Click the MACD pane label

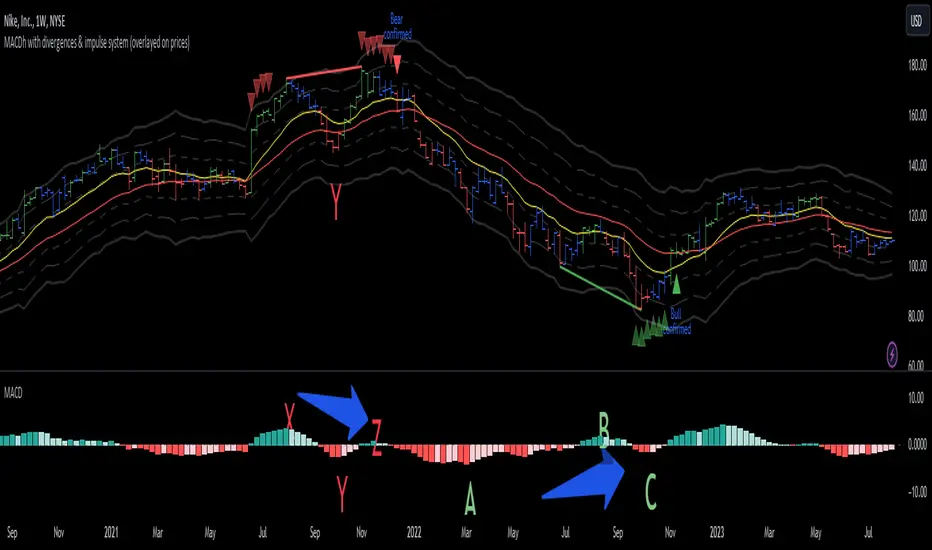pos(13,393)
